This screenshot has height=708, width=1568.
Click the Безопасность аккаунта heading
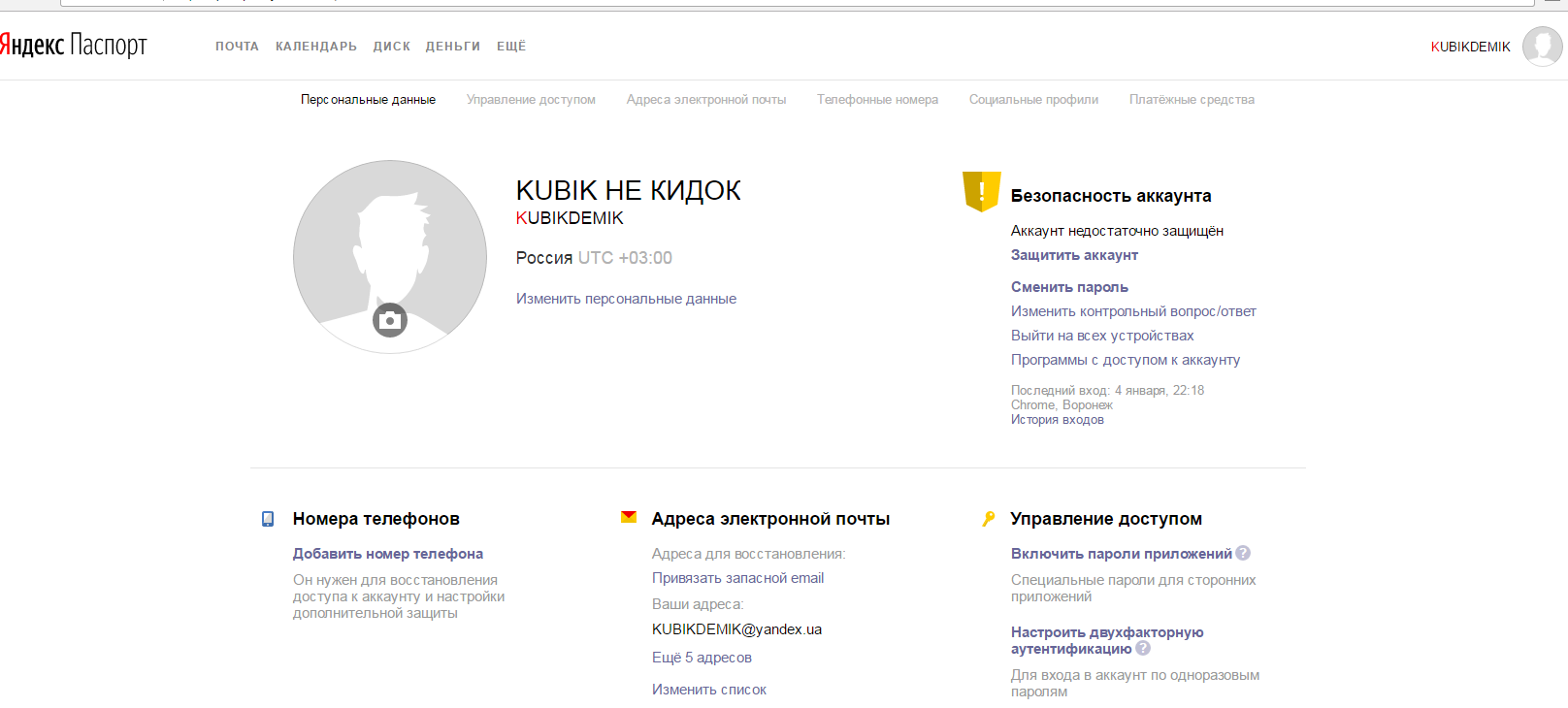tap(1112, 196)
